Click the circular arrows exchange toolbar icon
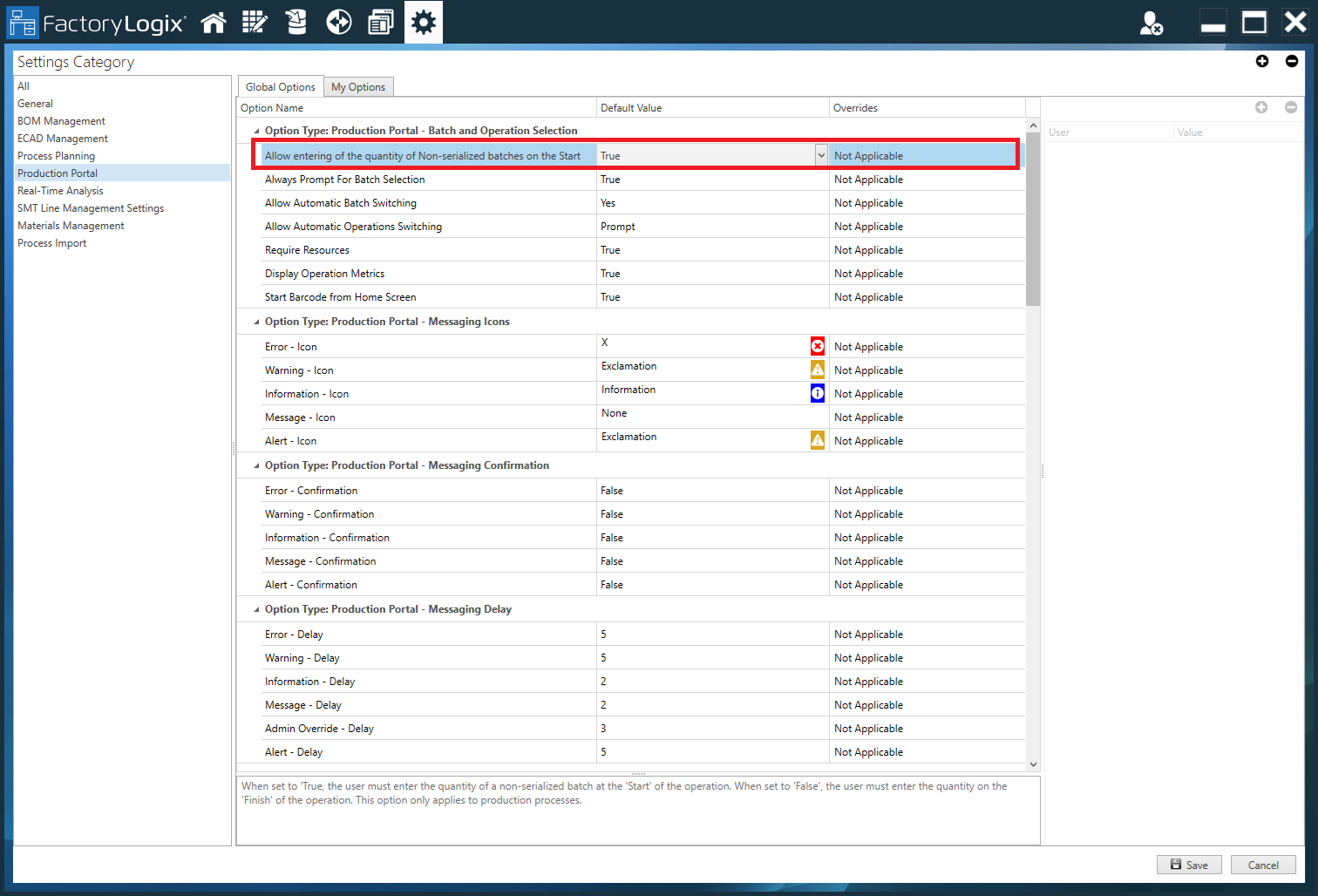1318x896 pixels. click(338, 22)
